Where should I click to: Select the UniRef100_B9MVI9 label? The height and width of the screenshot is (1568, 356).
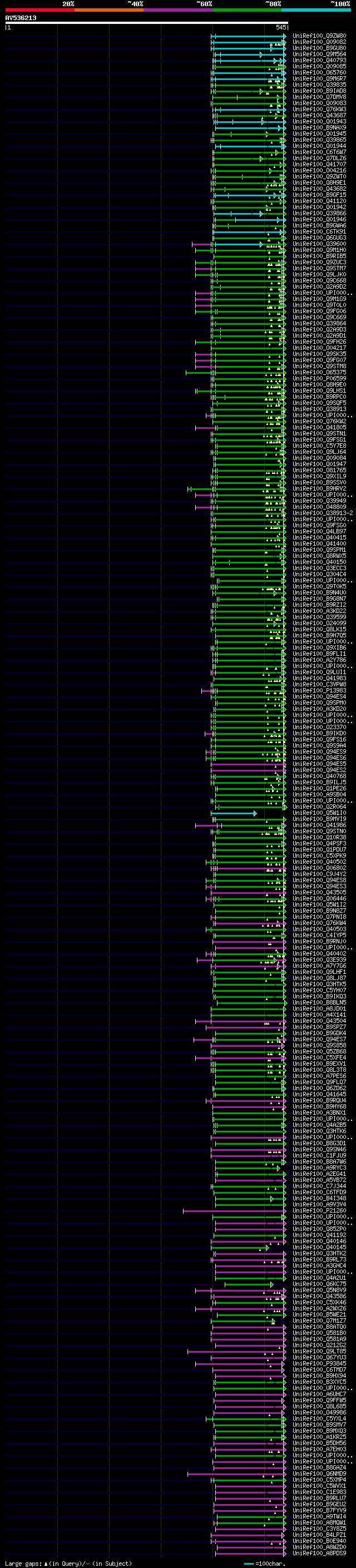click(x=319, y=819)
